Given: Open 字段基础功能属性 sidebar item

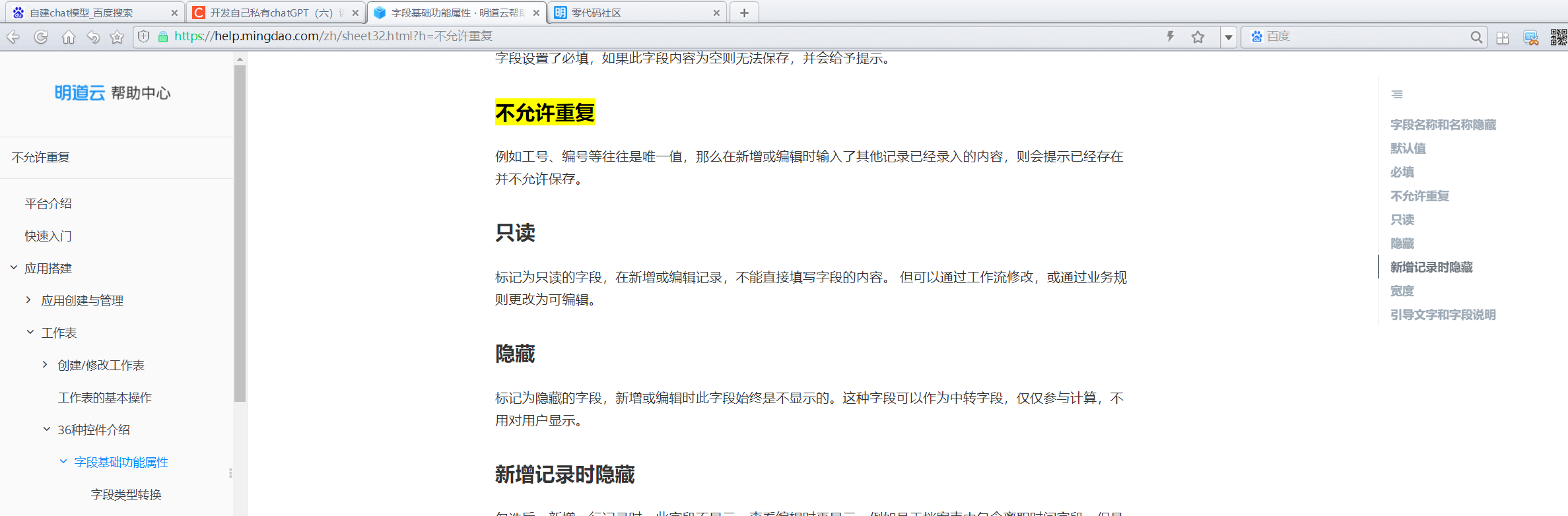Looking at the screenshot, I should (121, 462).
